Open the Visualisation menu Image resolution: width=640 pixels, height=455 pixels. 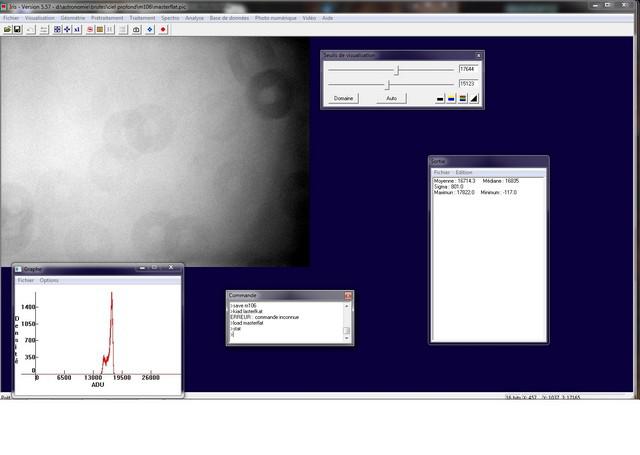pos(40,18)
